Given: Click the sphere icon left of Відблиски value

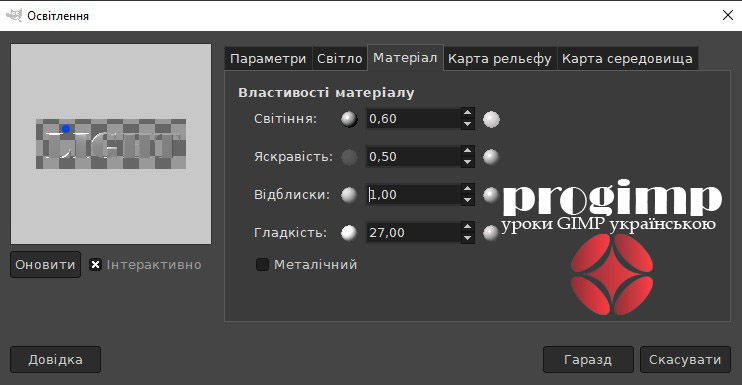Looking at the screenshot, I should (349, 195).
